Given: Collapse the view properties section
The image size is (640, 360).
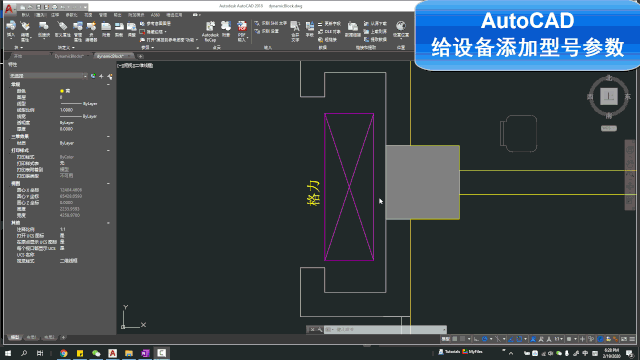Looking at the screenshot, I should click(x=109, y=184).
